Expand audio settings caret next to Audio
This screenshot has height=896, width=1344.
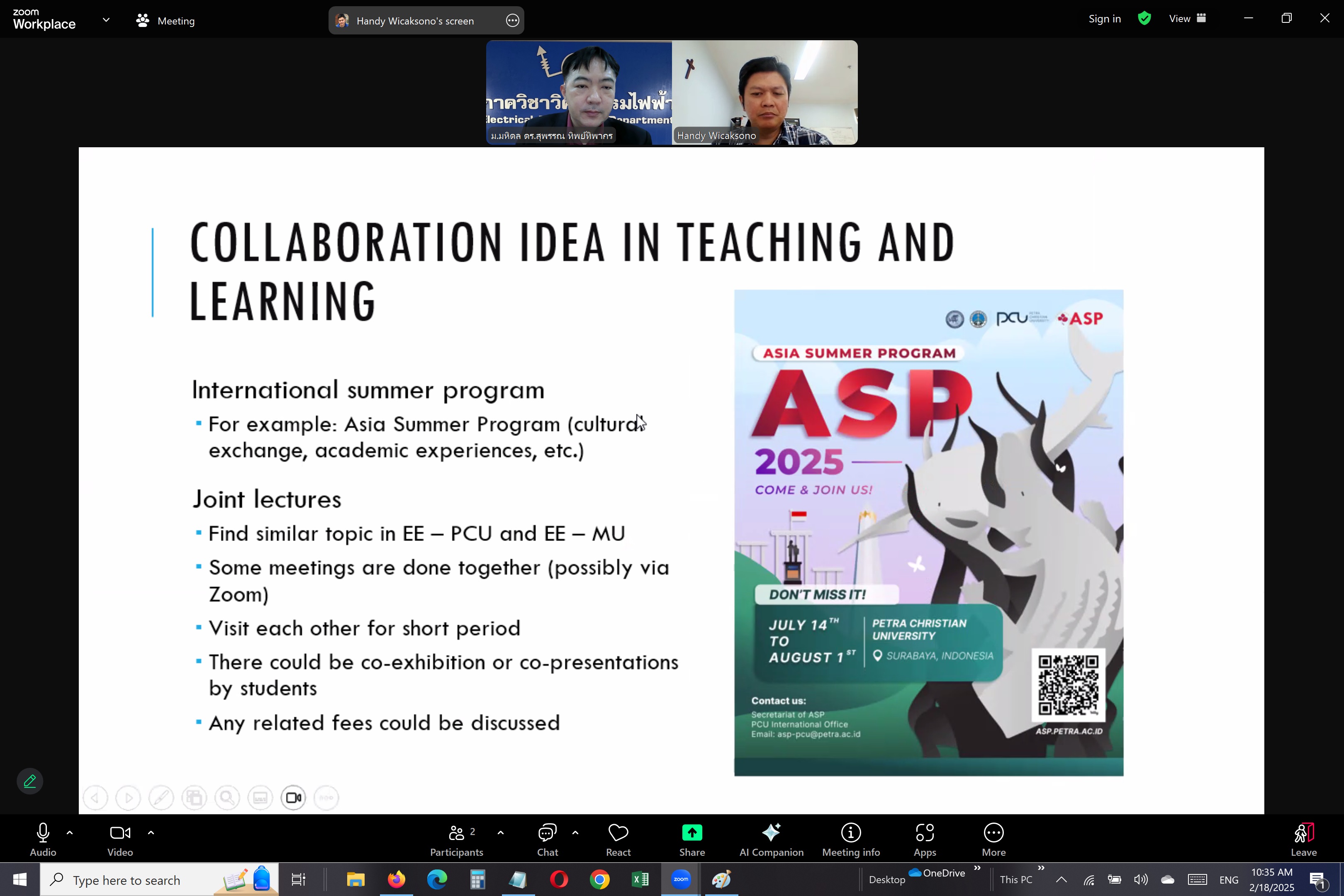point(70,833)
